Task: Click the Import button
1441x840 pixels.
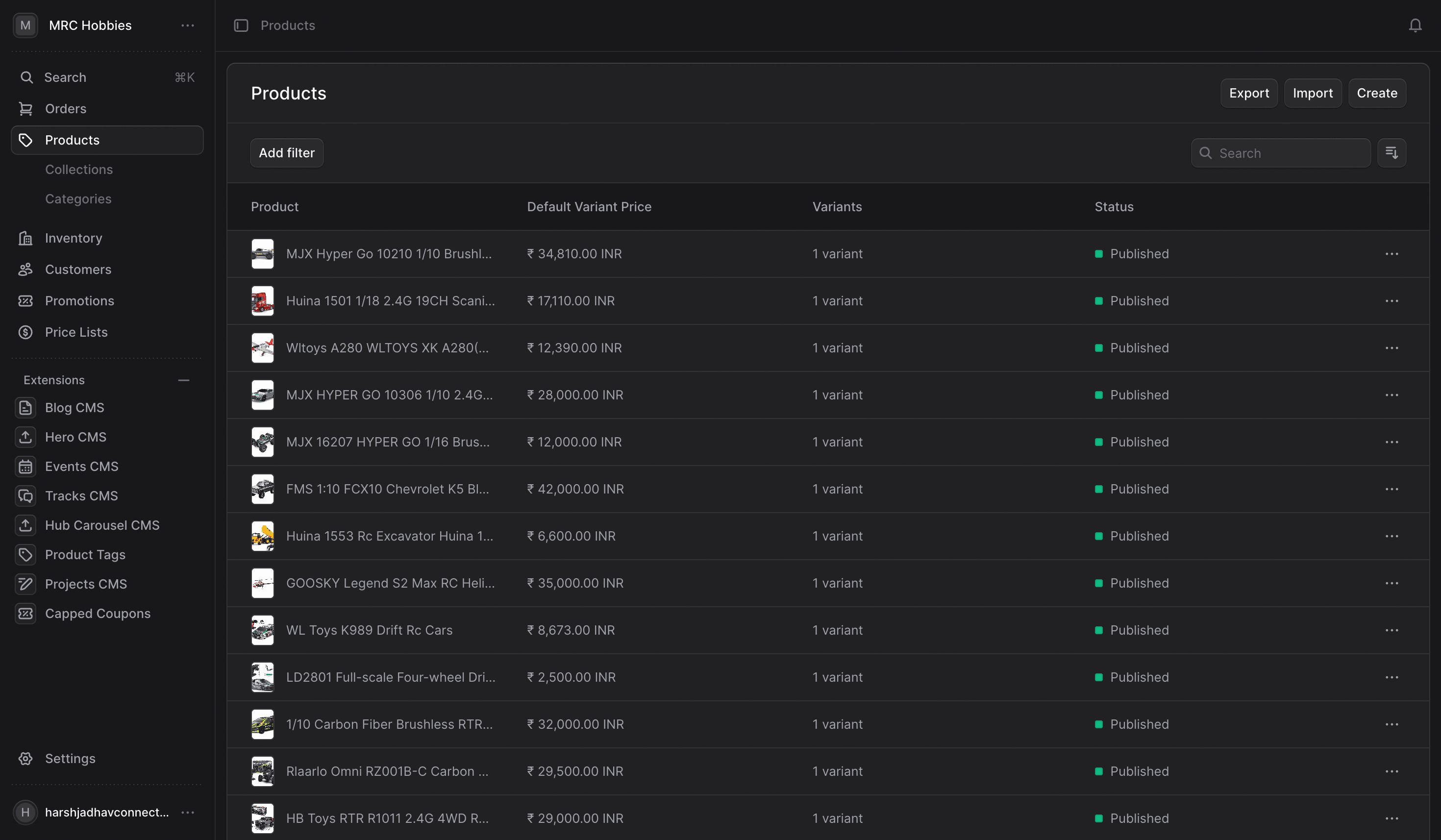Action: (x=1313, y=93)
